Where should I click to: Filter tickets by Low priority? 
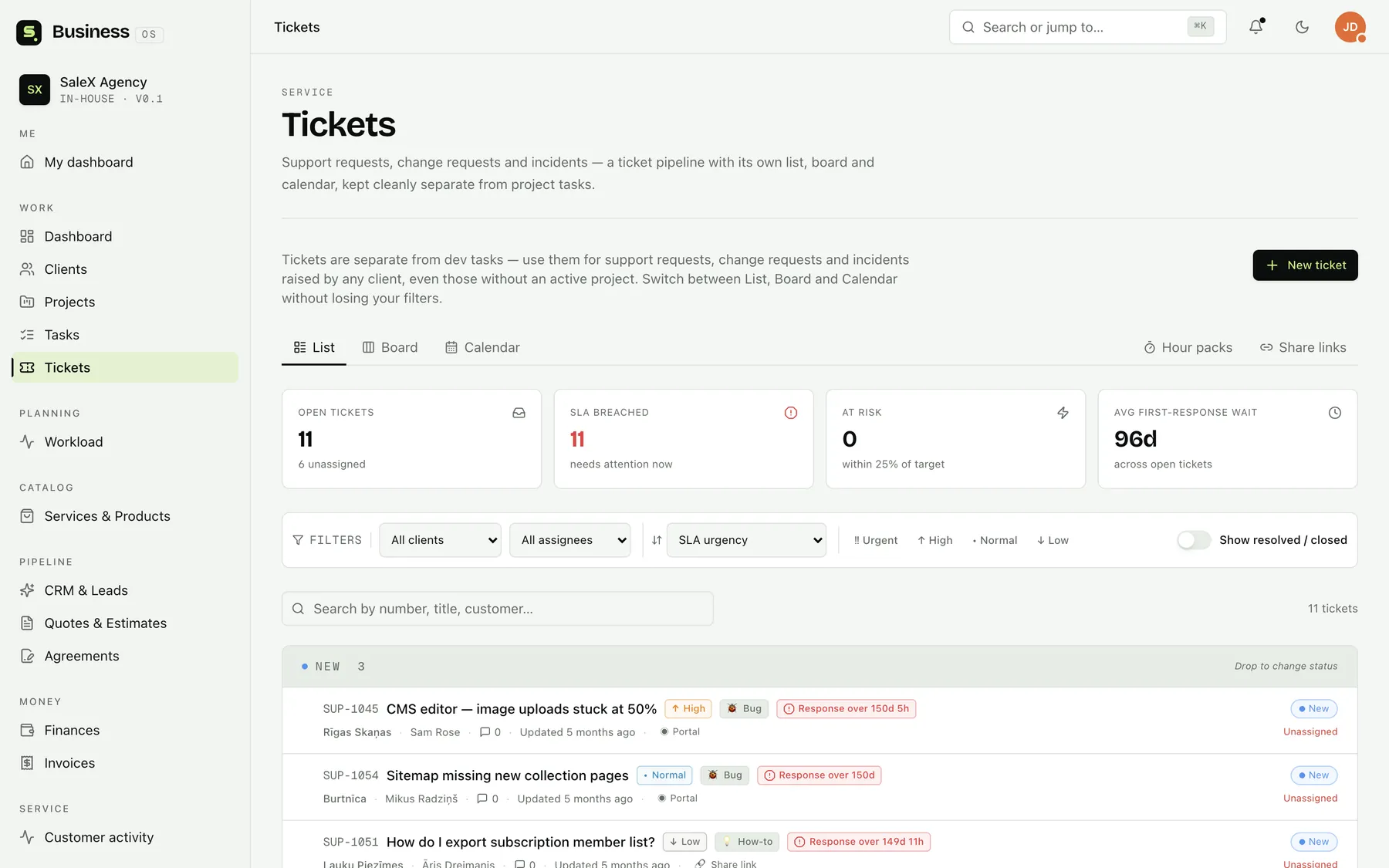(x=1053, y=540)
